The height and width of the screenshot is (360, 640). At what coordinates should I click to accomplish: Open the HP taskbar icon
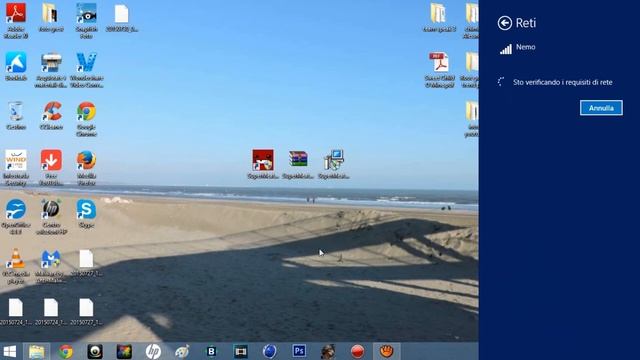(x=153, y=351)
